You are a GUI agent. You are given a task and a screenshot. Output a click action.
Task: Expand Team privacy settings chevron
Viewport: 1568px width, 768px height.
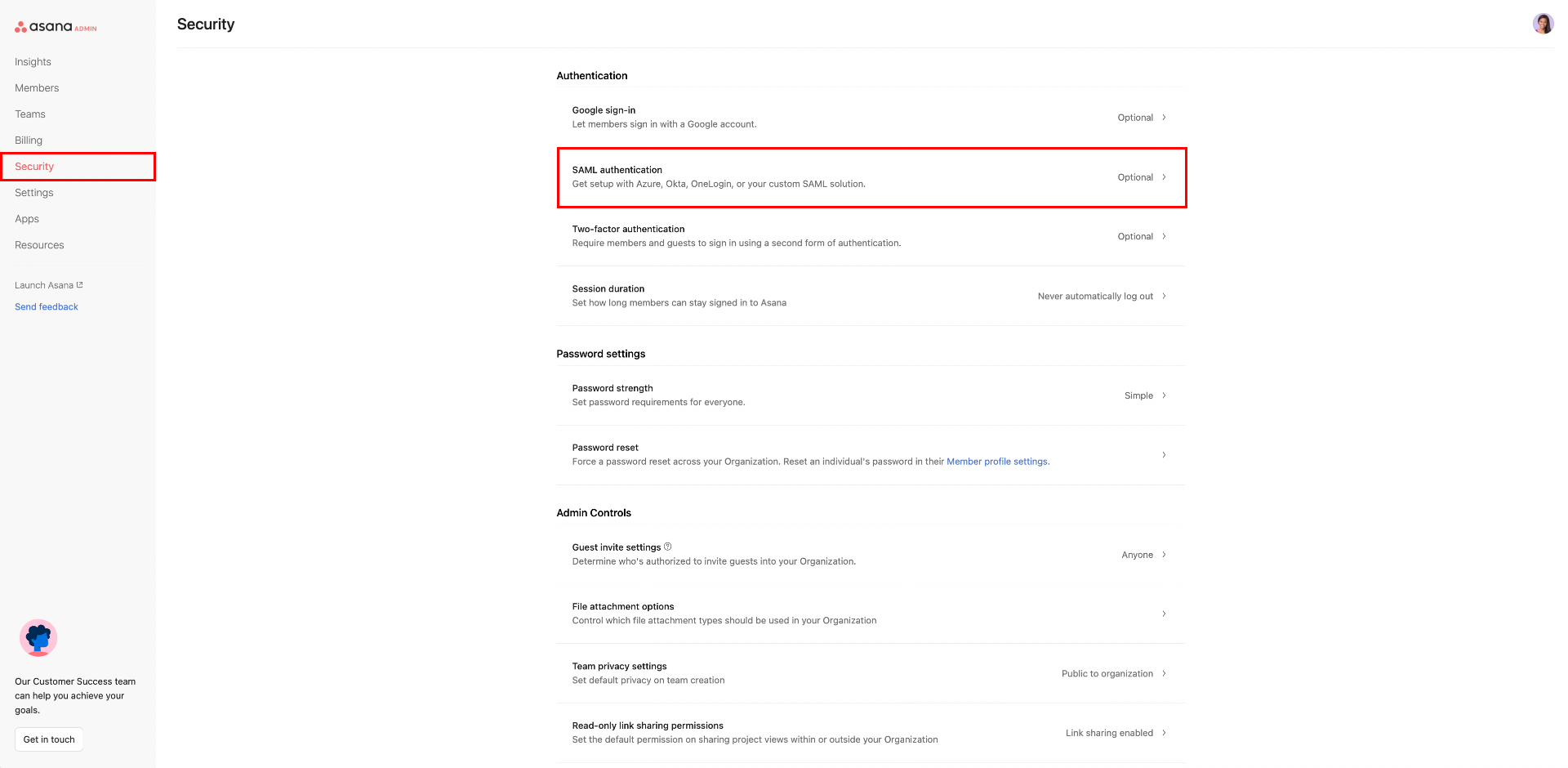[1164, 674]
